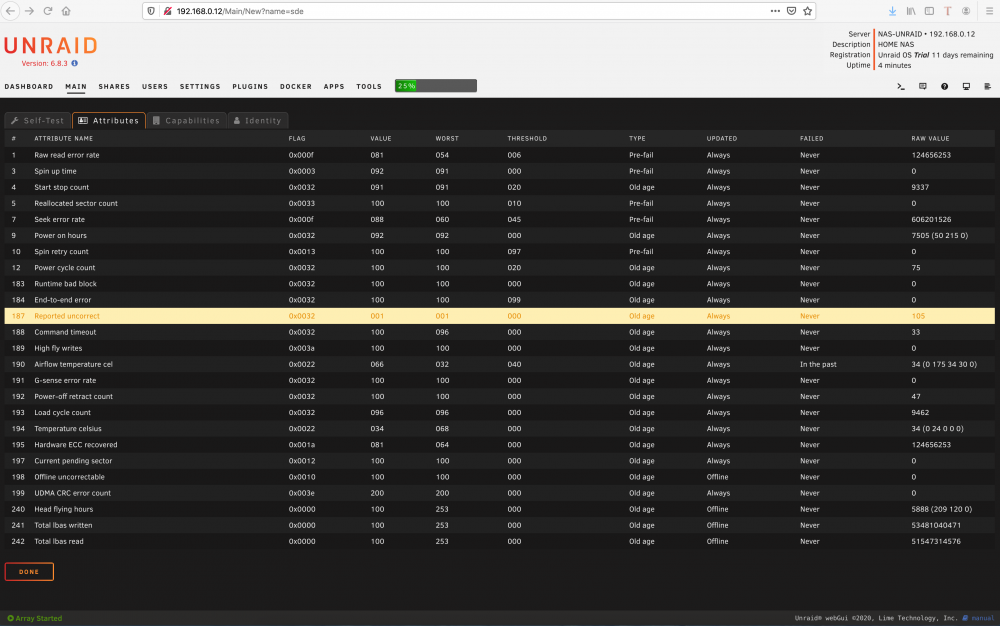Click the Firefox account avatar icon
This screenshot has height=626, width=1000.
coord(966,11)
